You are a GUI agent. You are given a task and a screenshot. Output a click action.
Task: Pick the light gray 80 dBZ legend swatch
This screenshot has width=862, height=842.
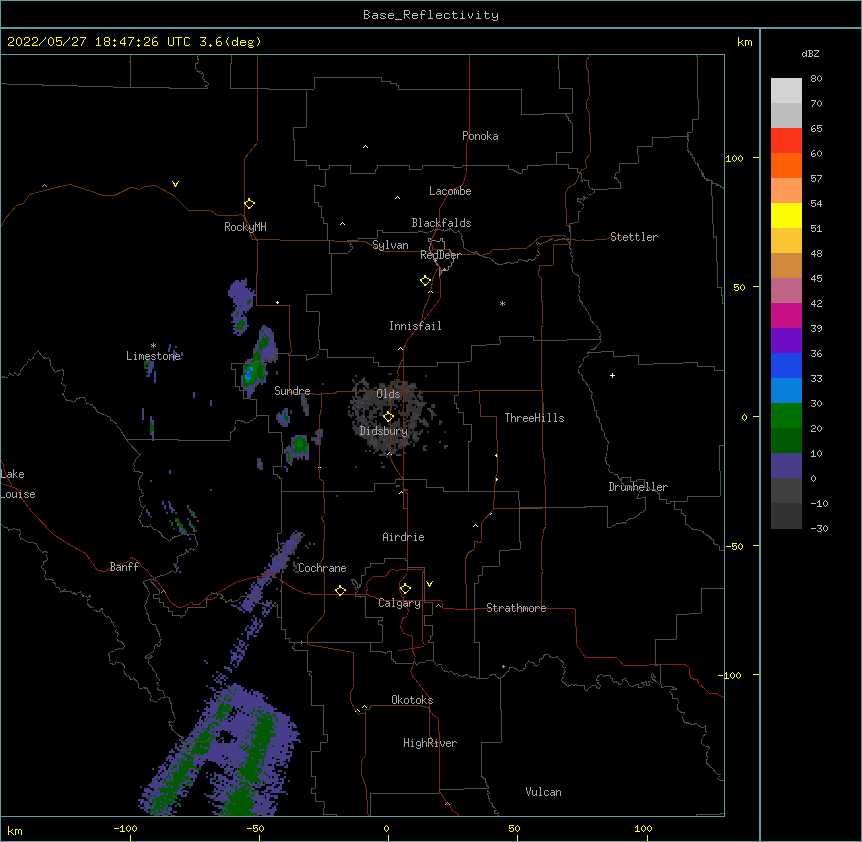tap(786, 91)
